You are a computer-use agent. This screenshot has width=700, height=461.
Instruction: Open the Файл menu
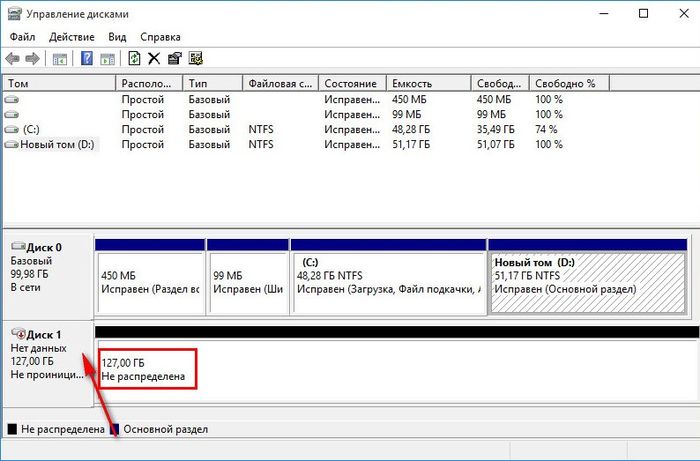tap(22, 37)
